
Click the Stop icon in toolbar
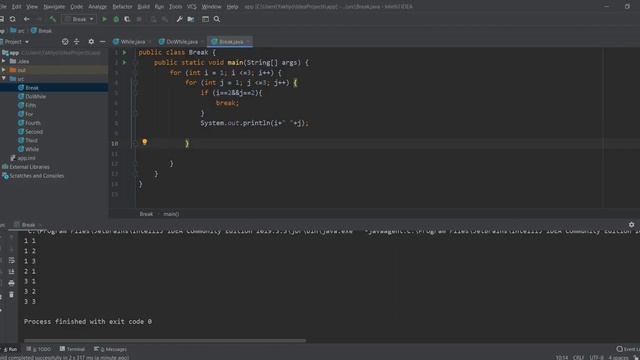coord(139,19)
